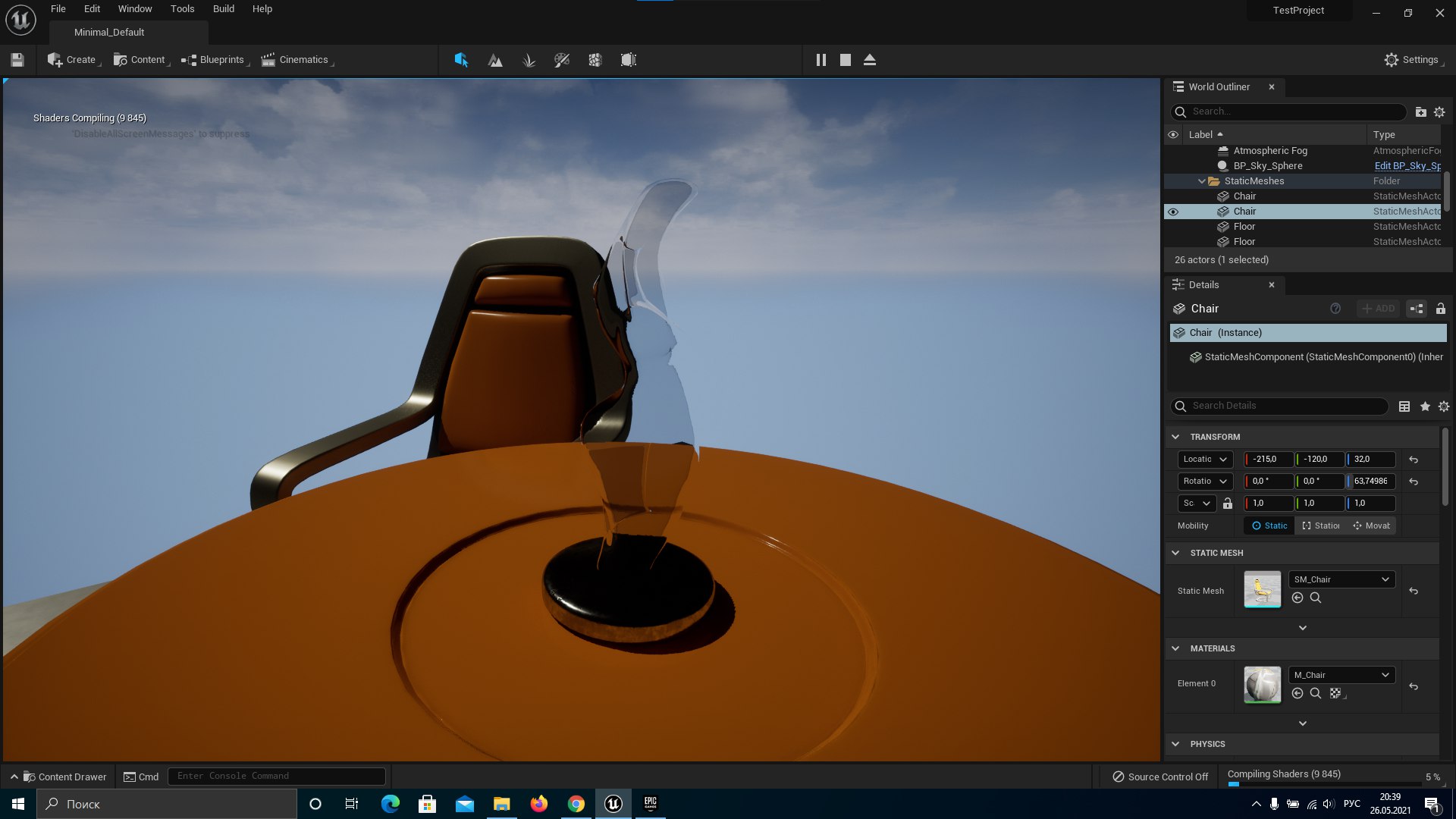Collapse the Physics section
Image resolution: width=1456 pixels, height=819 pixels.
tap(1175, 745)
